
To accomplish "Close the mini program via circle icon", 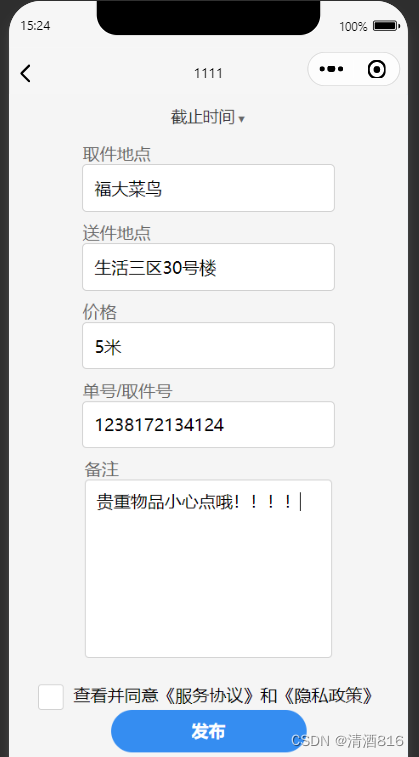I will pyautogui.click(x=377, y=70).
